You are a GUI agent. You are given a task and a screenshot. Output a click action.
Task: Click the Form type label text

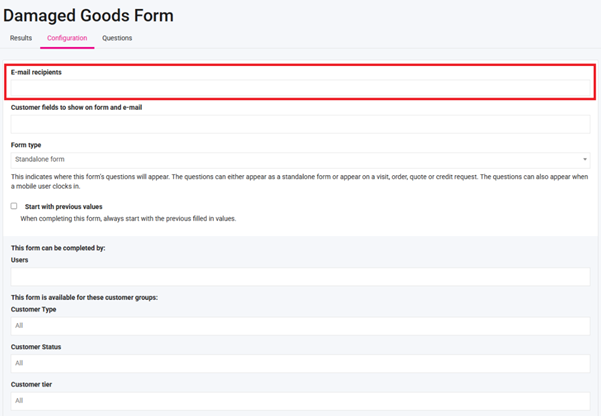point(26,144)
